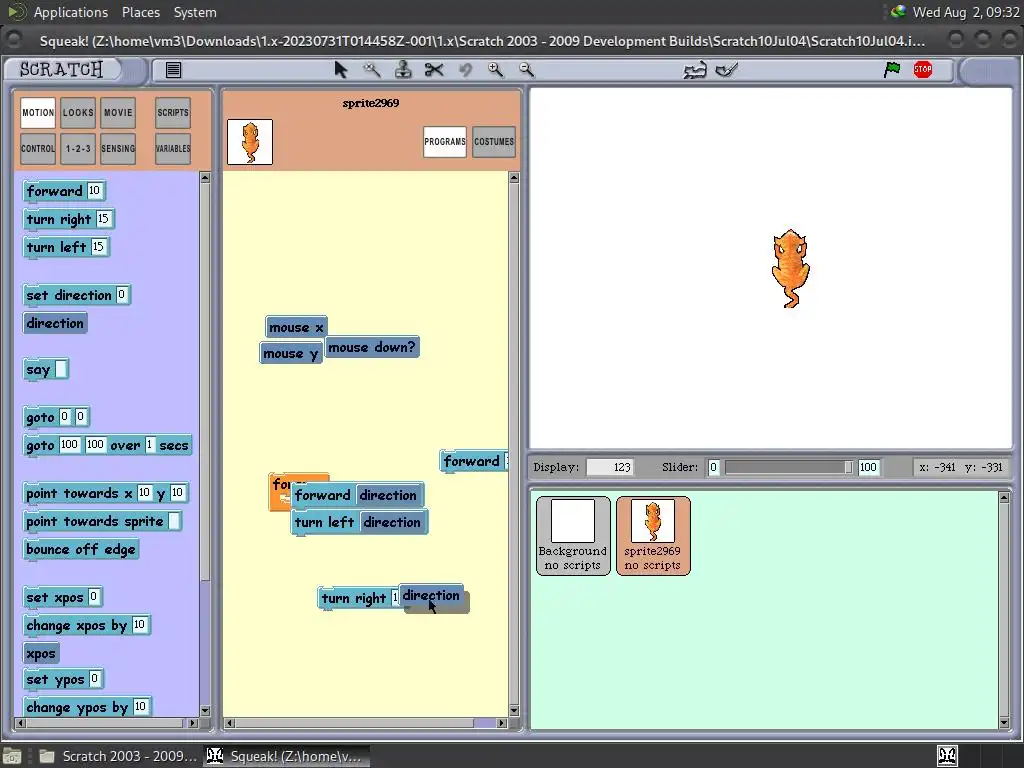Switch to the 1-2-3 blocks category
Screen dimensions: 1024x768
click(78, 149)
